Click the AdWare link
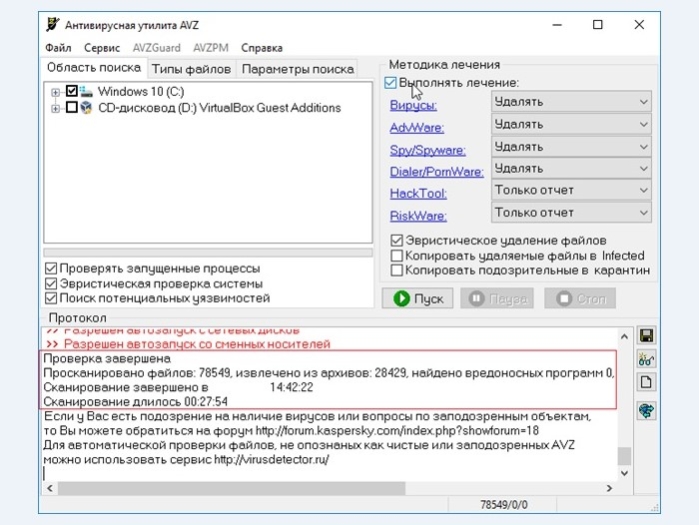The image size is (699, 525). coord(417,128)
